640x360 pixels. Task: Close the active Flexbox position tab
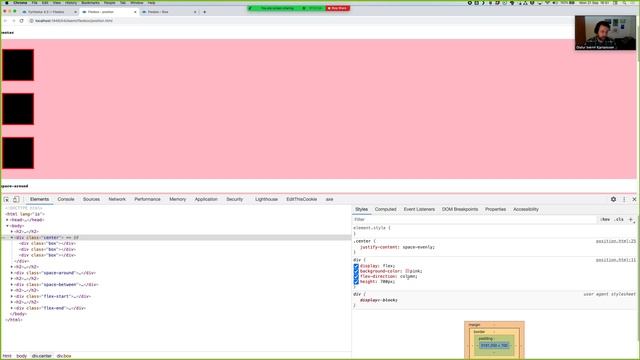coord(135,12)
